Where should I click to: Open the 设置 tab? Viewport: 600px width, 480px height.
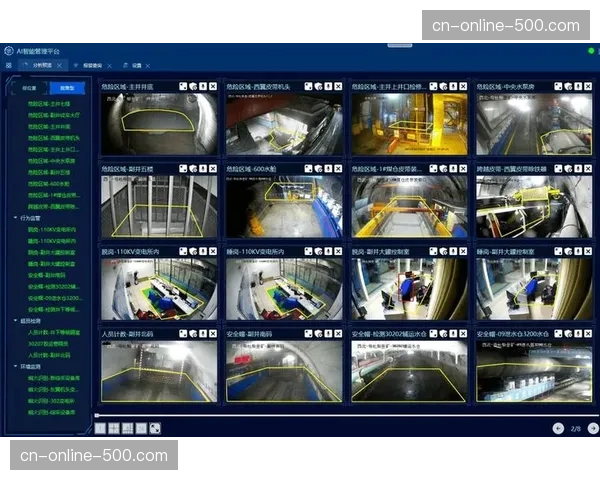[x=137, y=66]
